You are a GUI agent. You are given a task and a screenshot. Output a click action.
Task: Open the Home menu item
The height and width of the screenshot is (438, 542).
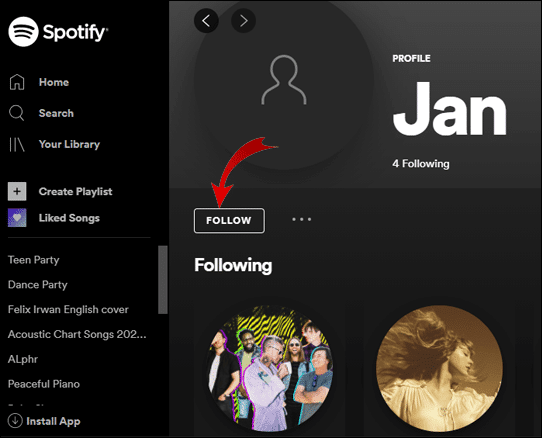(54, 82)
